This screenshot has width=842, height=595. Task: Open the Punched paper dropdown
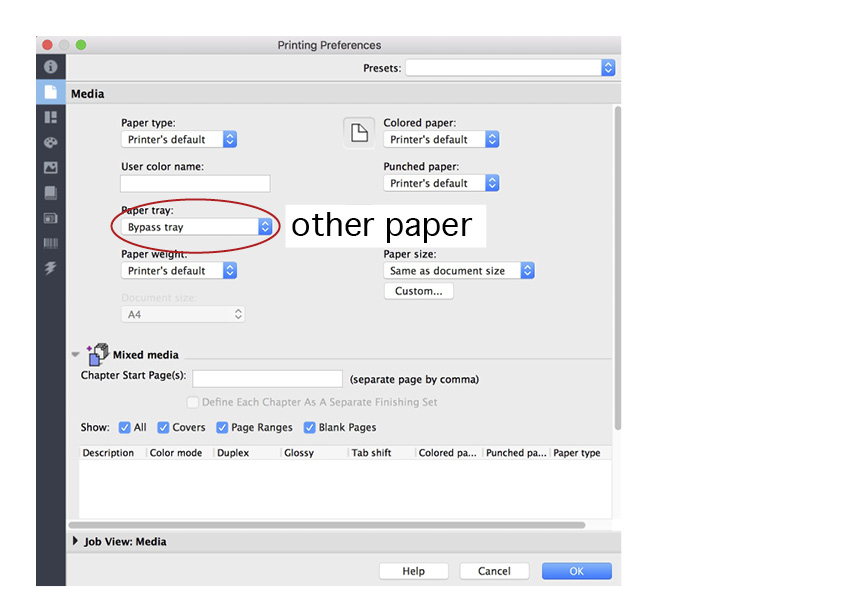click(x=441, y=183)
